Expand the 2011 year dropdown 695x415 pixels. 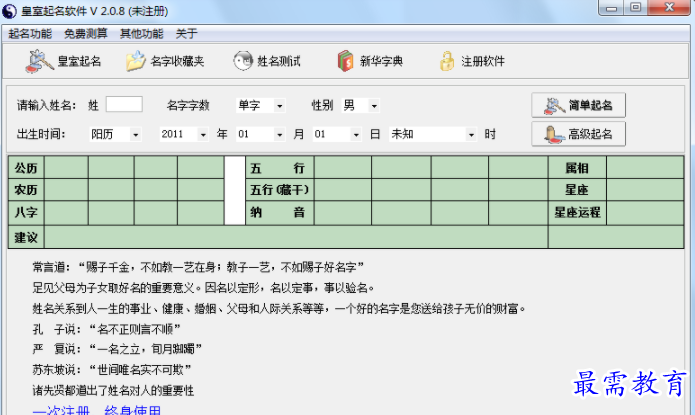pyautogui.click(x=203, y=134)
